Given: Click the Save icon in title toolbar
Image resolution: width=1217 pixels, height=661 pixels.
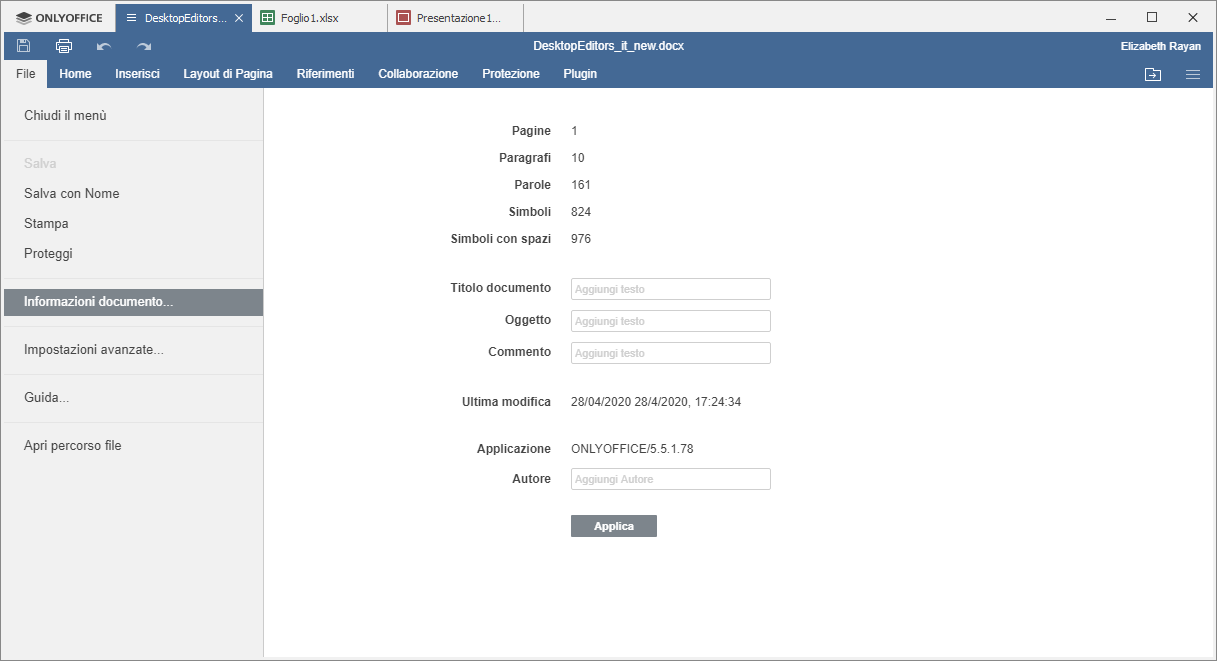Looking at the screenshot, I should click(24, 46).
